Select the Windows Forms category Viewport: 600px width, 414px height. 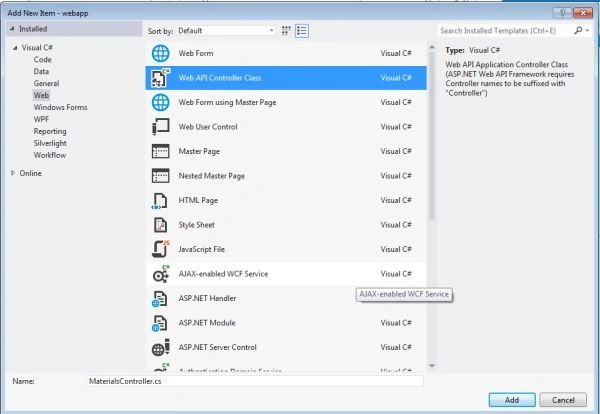click(x=60, y=107)
